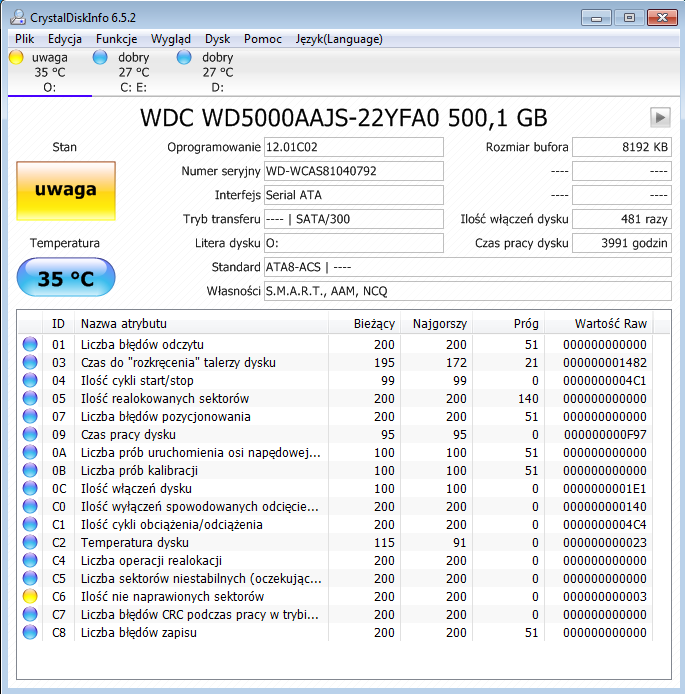The width and height of the screenshot is (685, 694).
Task: Open the Pomoc menu
Action: [x=263, y=39]
